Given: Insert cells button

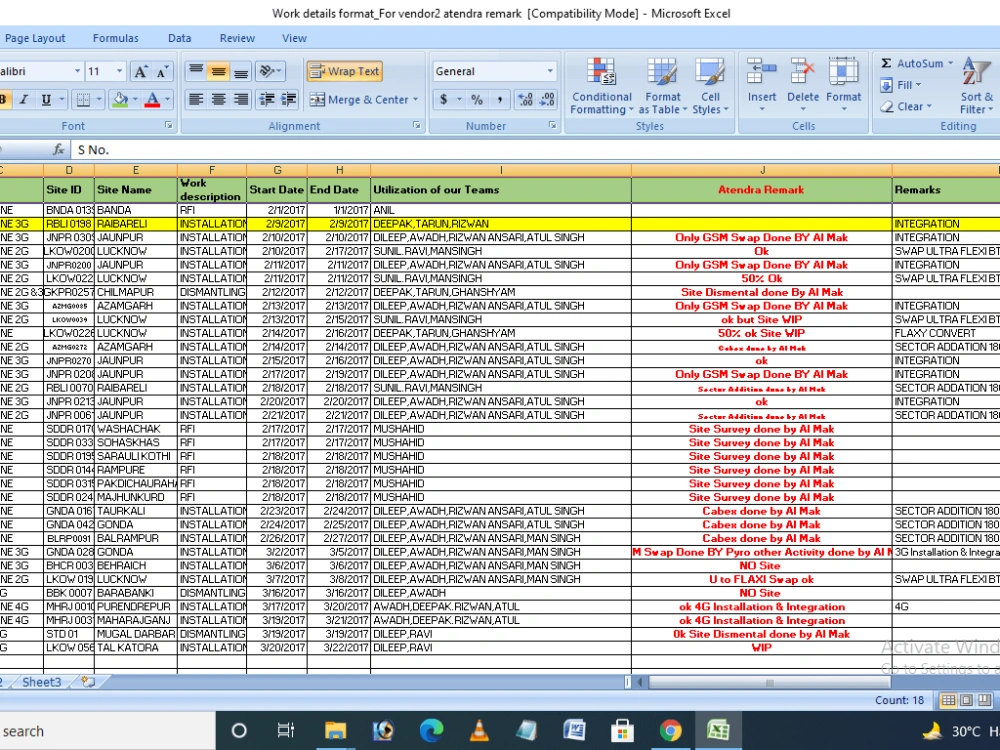Looking at the screenshot, I should 761,84.
